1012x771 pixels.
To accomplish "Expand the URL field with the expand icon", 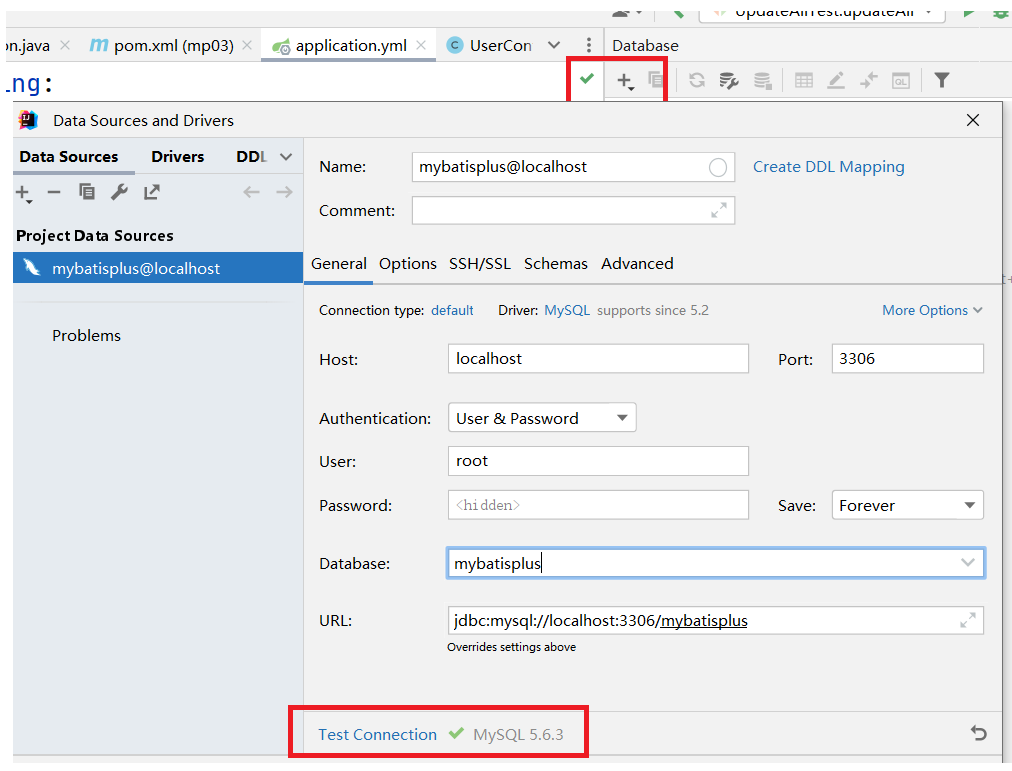I will tap(967, 621).
